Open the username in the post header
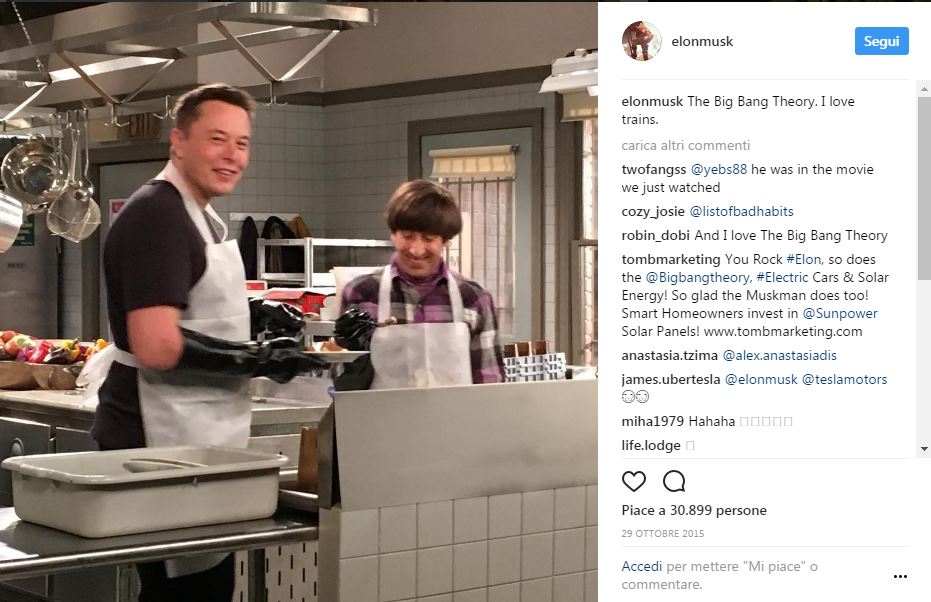The image size is (931, 602). 702,42
